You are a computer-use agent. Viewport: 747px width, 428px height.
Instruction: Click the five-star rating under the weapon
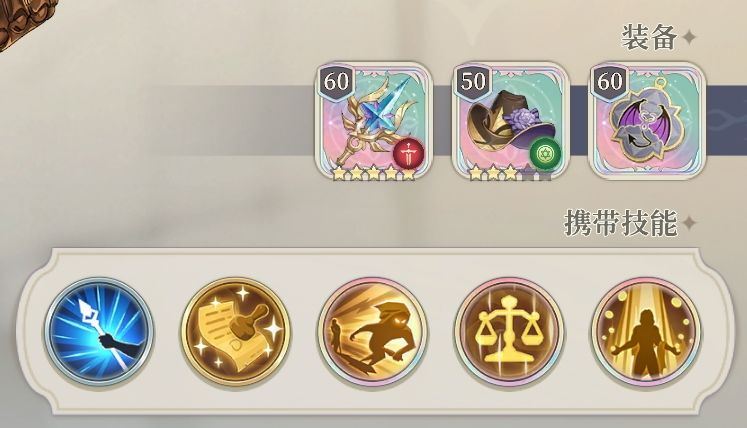tap(374, 174)
